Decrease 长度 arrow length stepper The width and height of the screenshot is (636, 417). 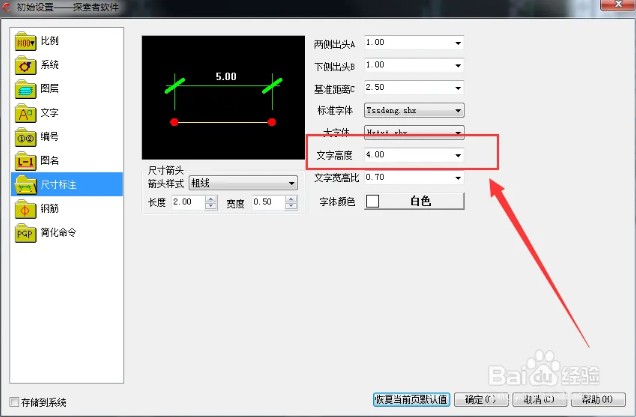[211, 206]
